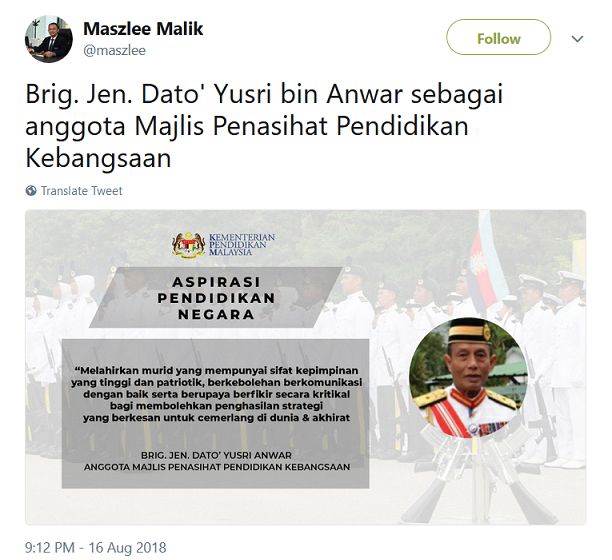Screen dimensions: 612x560
Task: Click the caption Anggota Majlis Penasihat Pendidikan Kebangsaan
Action: [217, 467]
